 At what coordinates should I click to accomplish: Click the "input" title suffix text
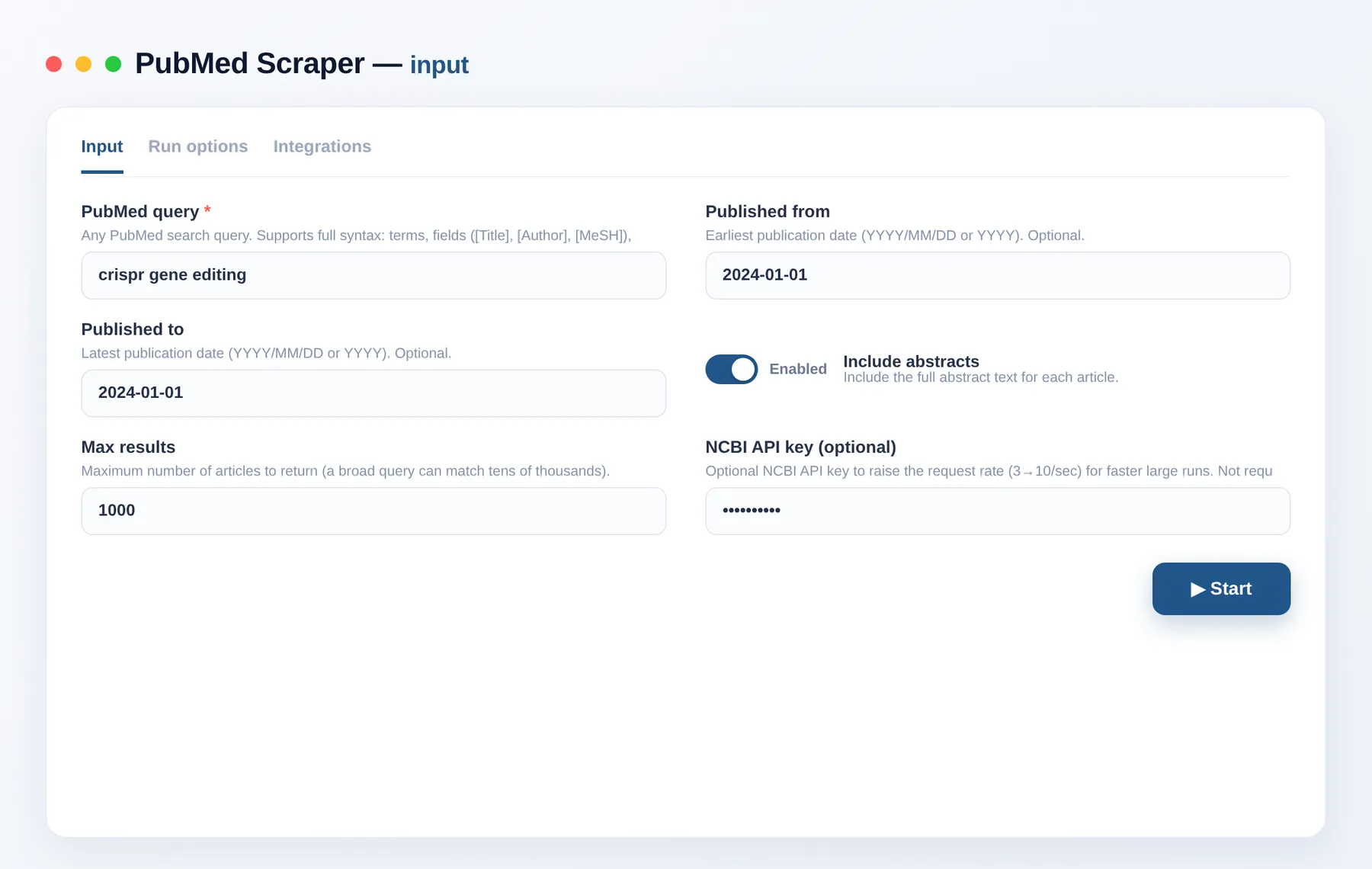coord(439,65)
